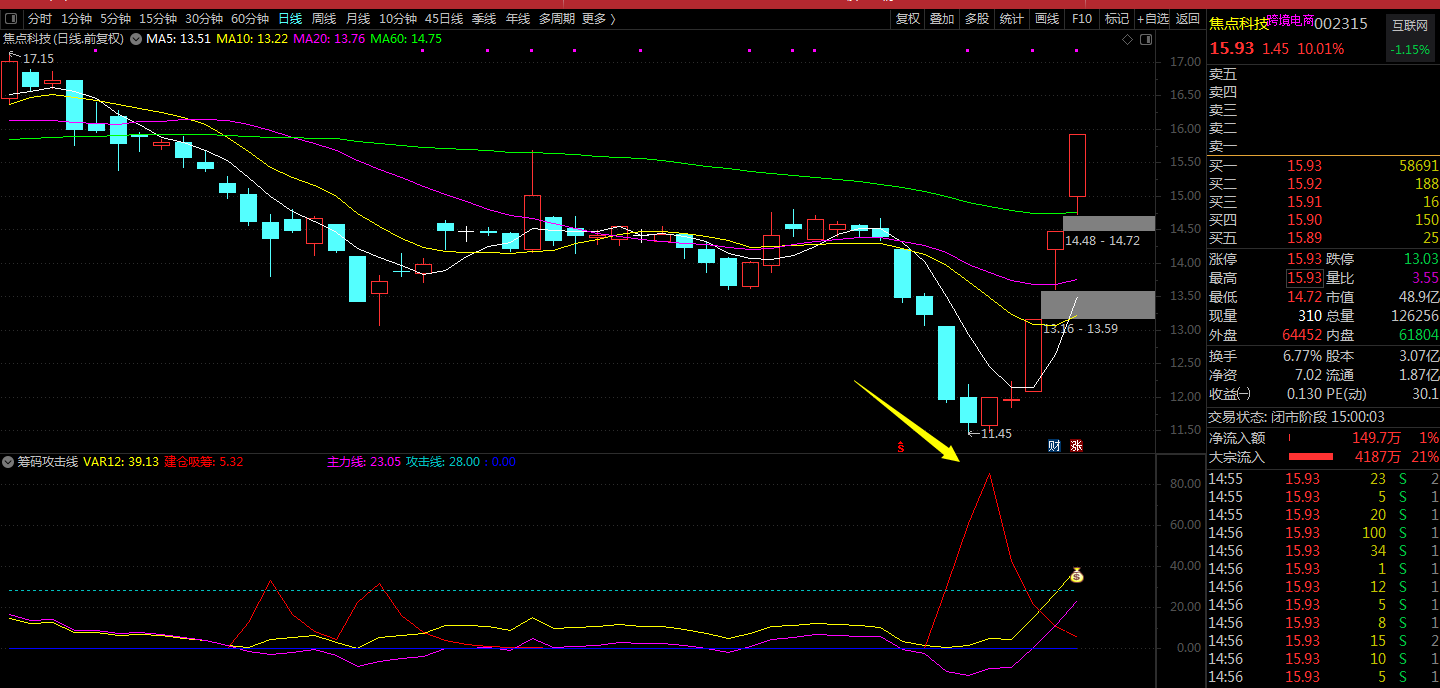Image resolution: width=1440 pixels, height=688 pixels.
Task: Click the MA10: 13.22 label
Action: coord(252,39)
